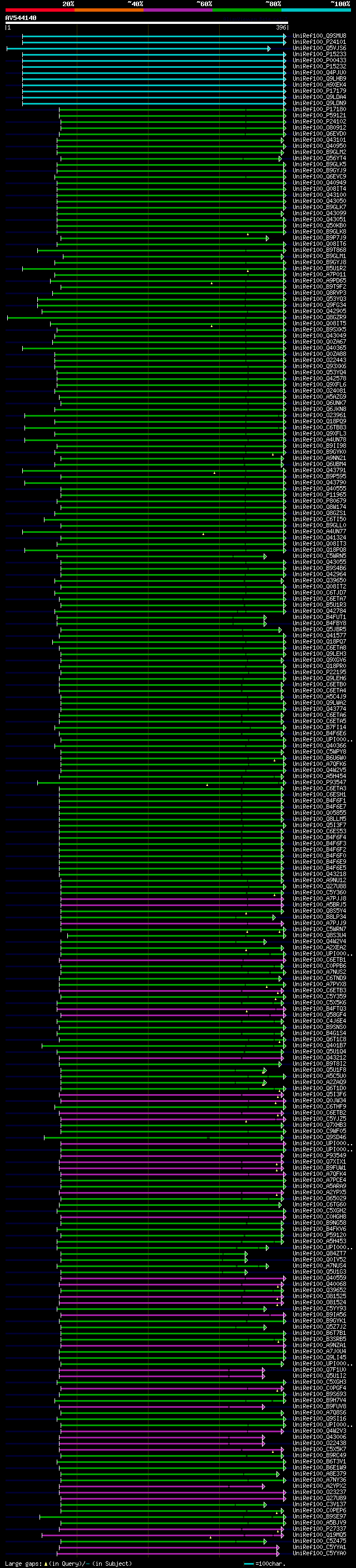356x1568 pixels.
Task: Click the UniRef100_P11965 label
Action: click(x=319, y=495)
